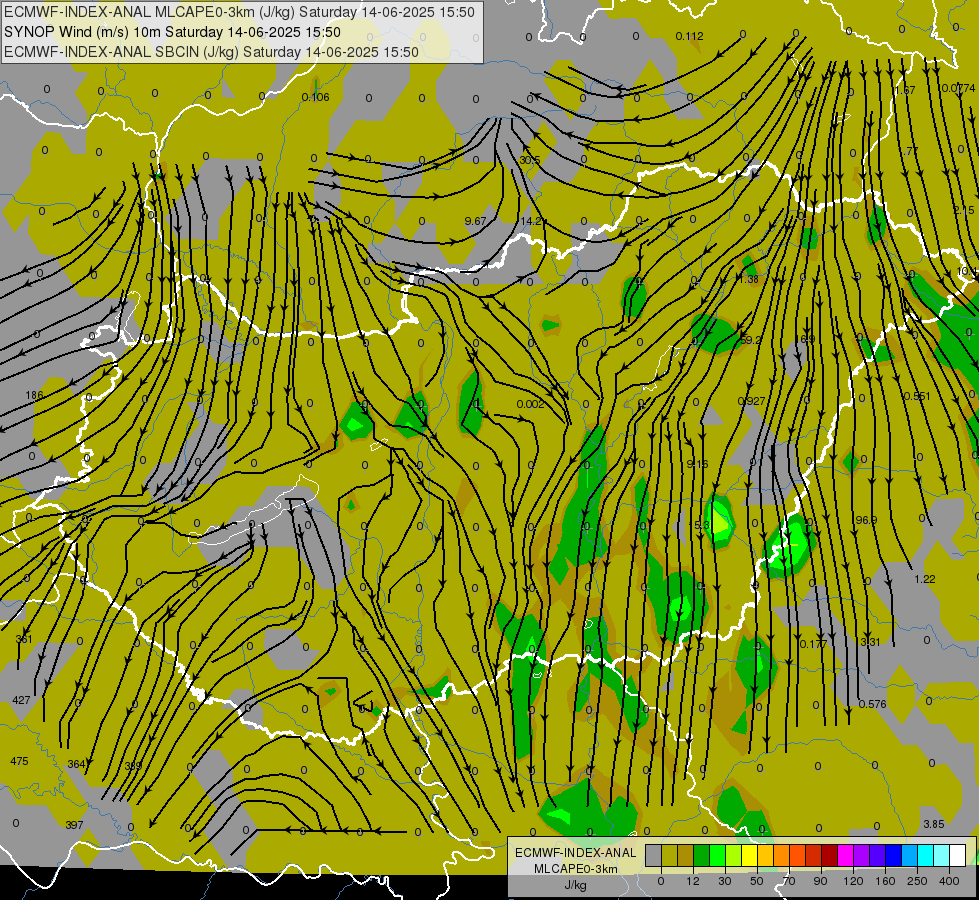The height and width of the screenshot is (900, 979).
Task: Click the 1.38 map value
Action: tap(749, 279)
